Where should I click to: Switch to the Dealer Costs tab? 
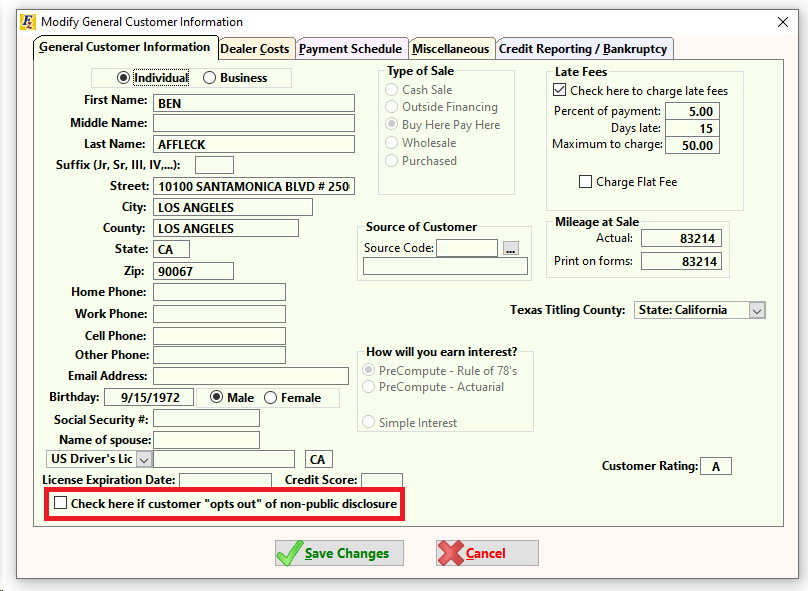tap(255, 48)
